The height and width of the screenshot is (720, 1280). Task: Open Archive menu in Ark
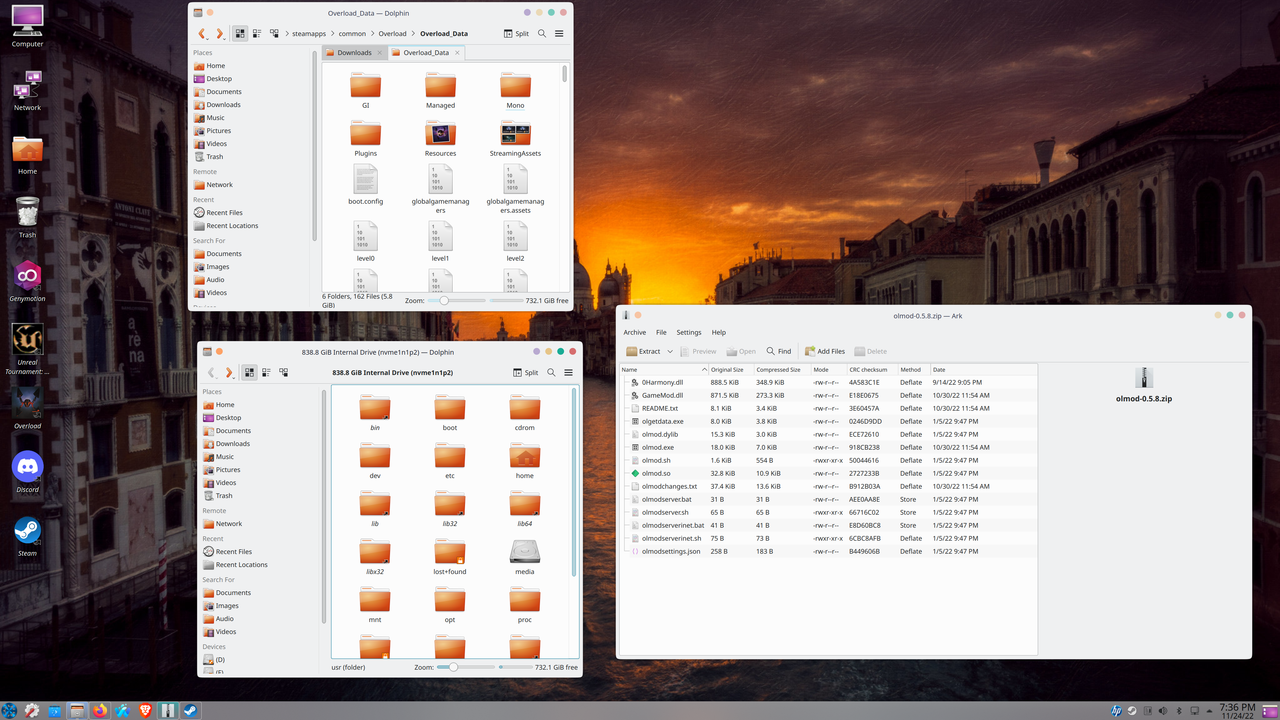pyautogui.click(x=634, y=332)
